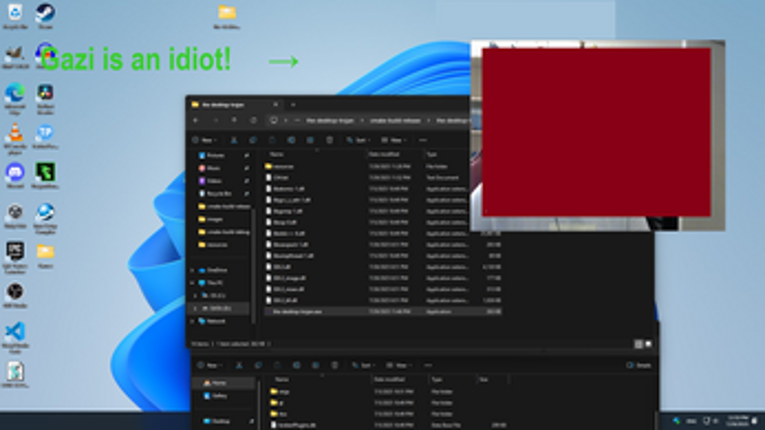
Task: Collapse This PC in upper Explorer sidebar
Action: coord(192,283)
